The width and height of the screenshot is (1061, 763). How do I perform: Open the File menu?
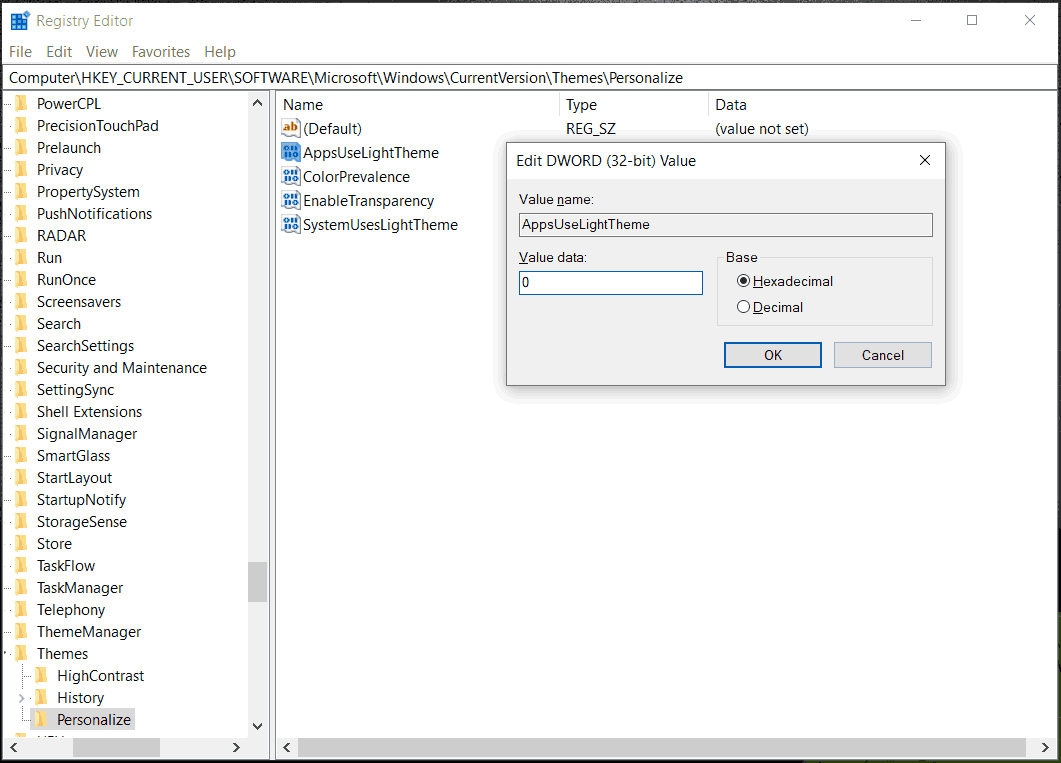click(x=20, y=51)
